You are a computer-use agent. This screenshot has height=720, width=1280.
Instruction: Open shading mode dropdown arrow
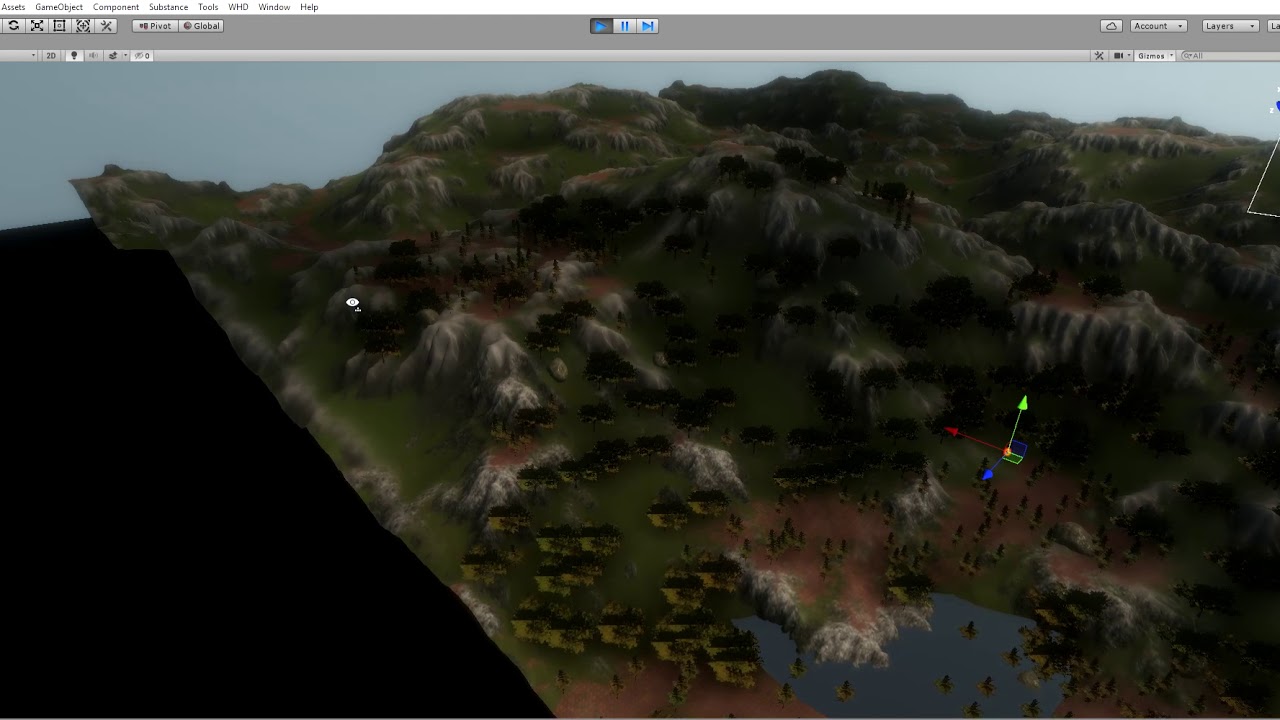pos(33,56)
